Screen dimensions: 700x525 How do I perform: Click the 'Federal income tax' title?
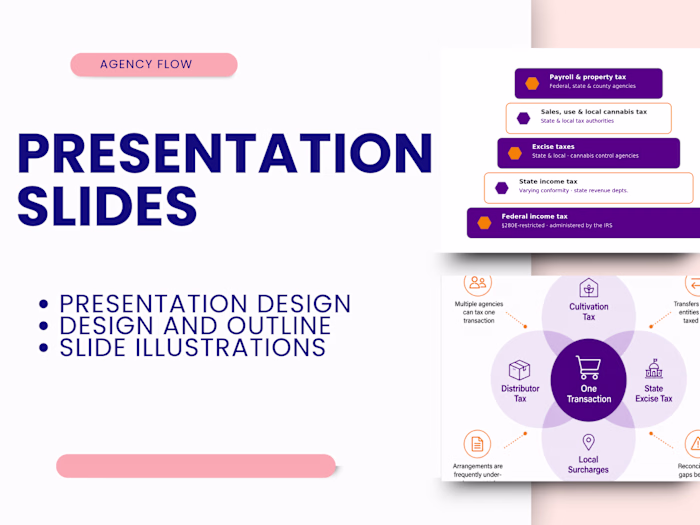click(534, 216)
